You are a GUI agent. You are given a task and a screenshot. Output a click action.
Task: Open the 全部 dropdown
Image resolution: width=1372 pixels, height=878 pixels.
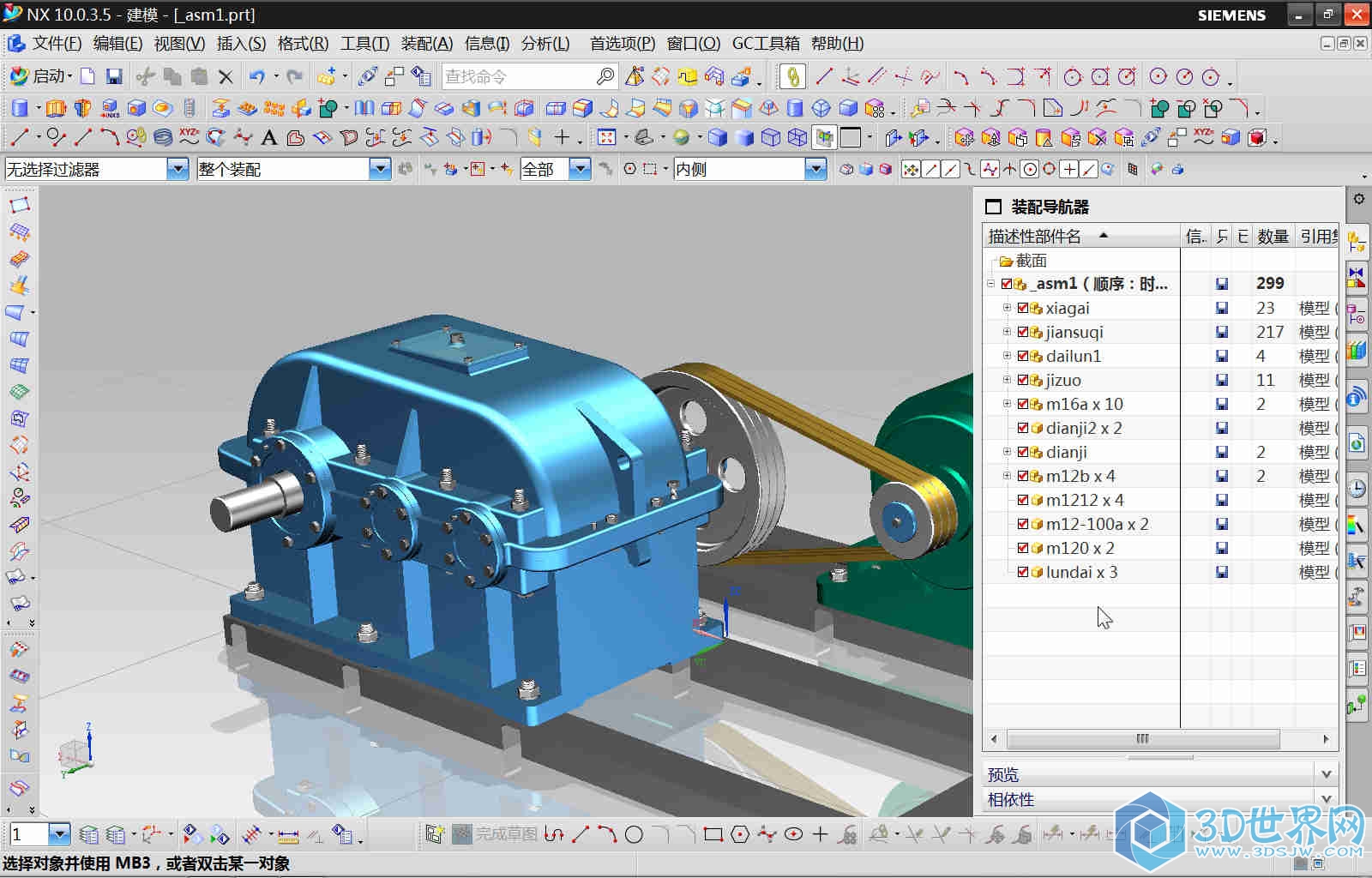pyautogui.click(x=581, y=169)
